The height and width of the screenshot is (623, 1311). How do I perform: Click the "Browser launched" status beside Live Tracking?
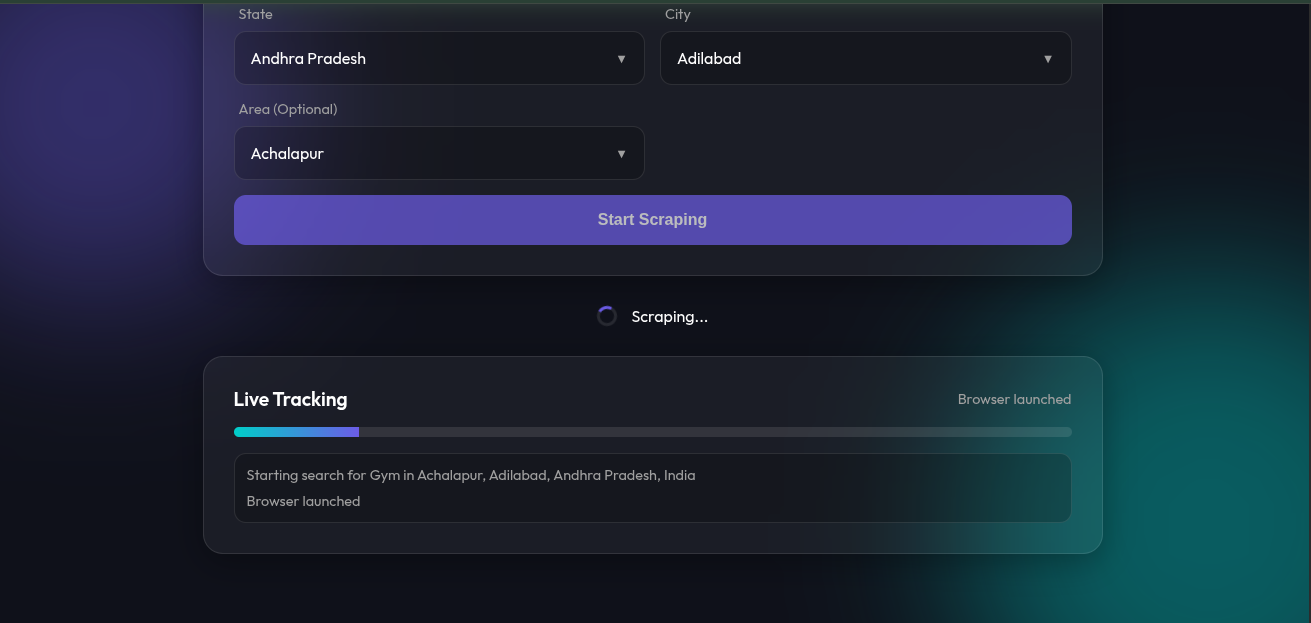tap(1014, 399)
